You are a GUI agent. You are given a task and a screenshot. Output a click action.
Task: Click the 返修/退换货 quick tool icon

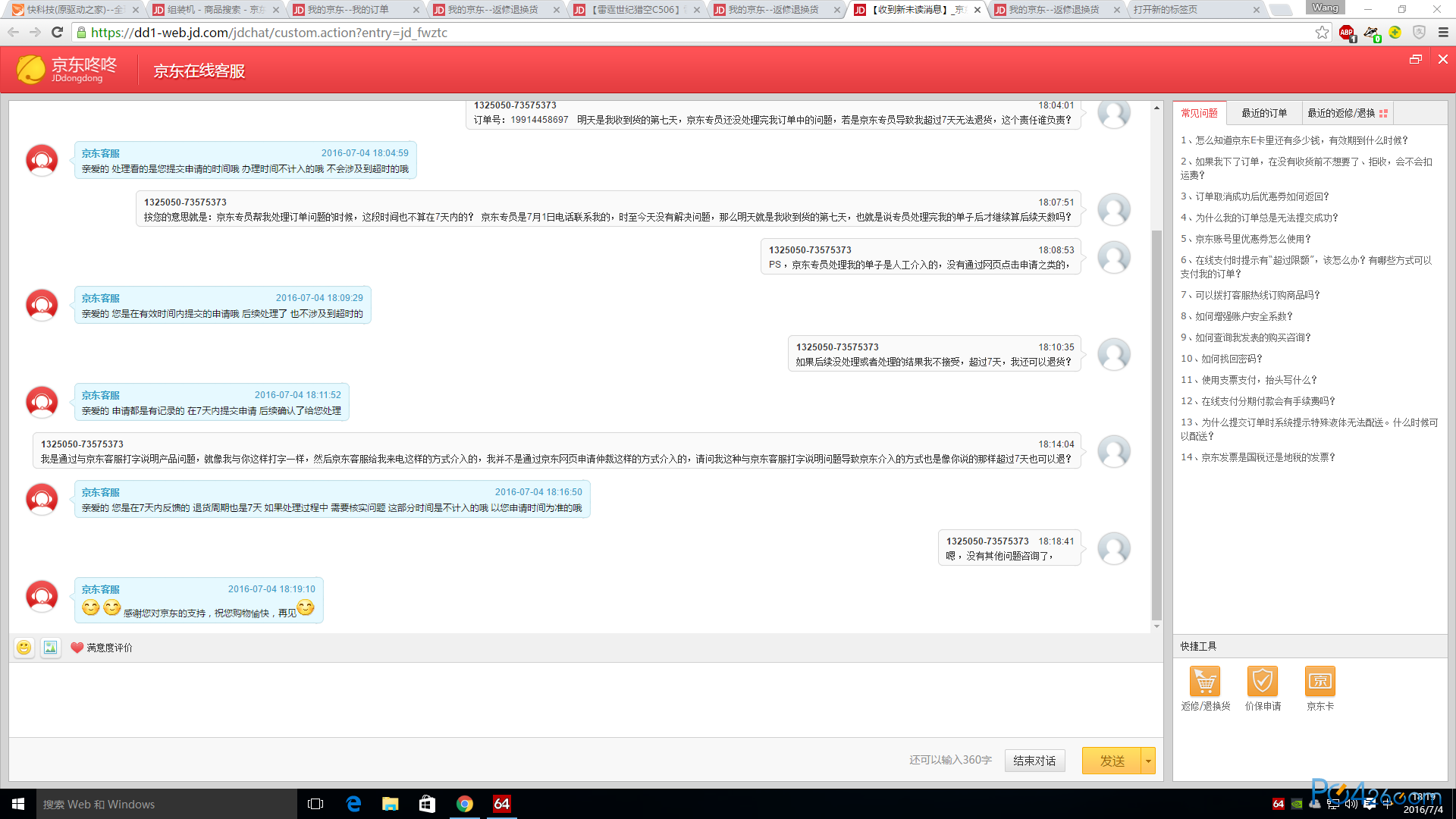1205,681
